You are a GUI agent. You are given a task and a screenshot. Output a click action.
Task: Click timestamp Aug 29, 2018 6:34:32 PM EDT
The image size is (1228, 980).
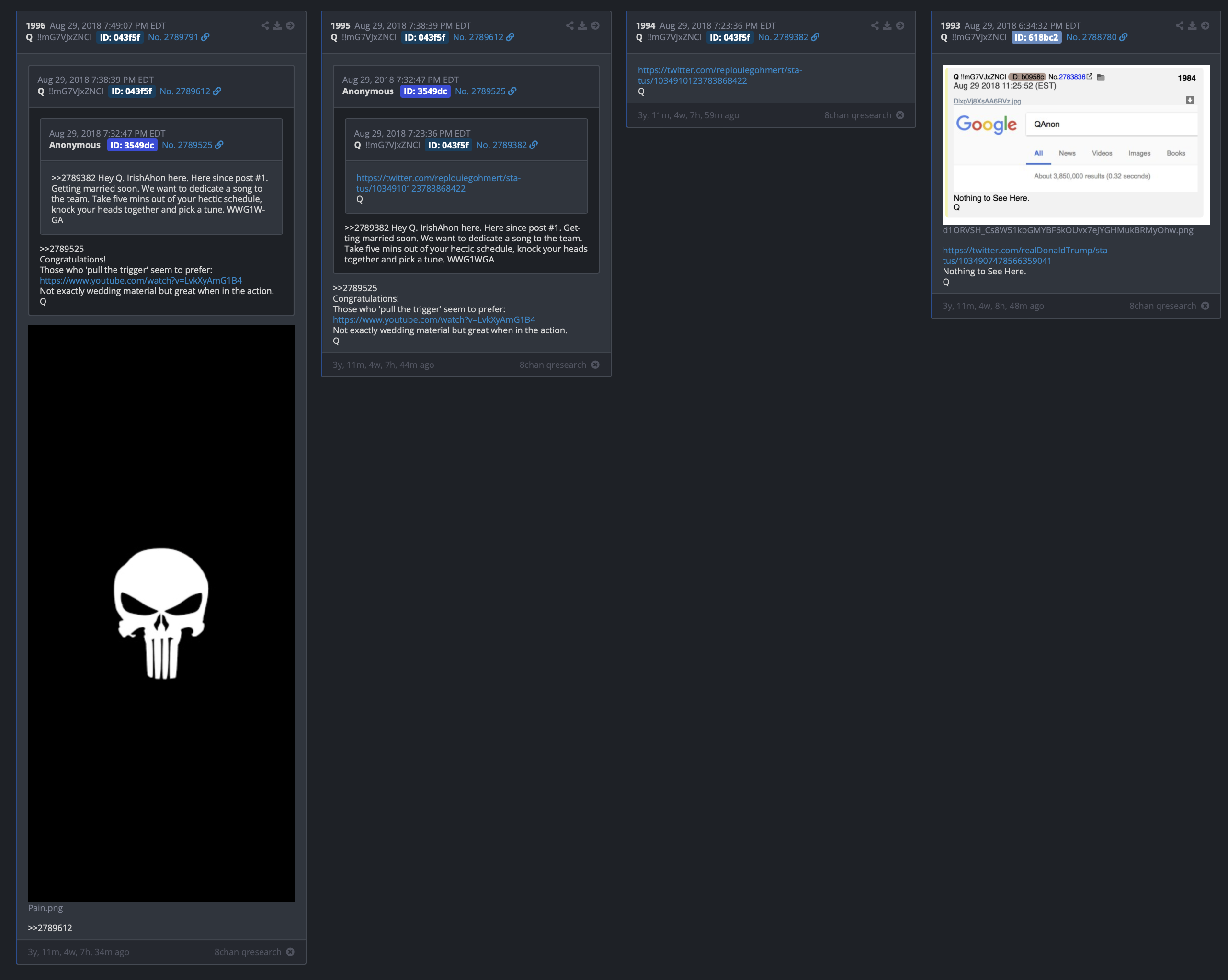[x=1023, y=26]
